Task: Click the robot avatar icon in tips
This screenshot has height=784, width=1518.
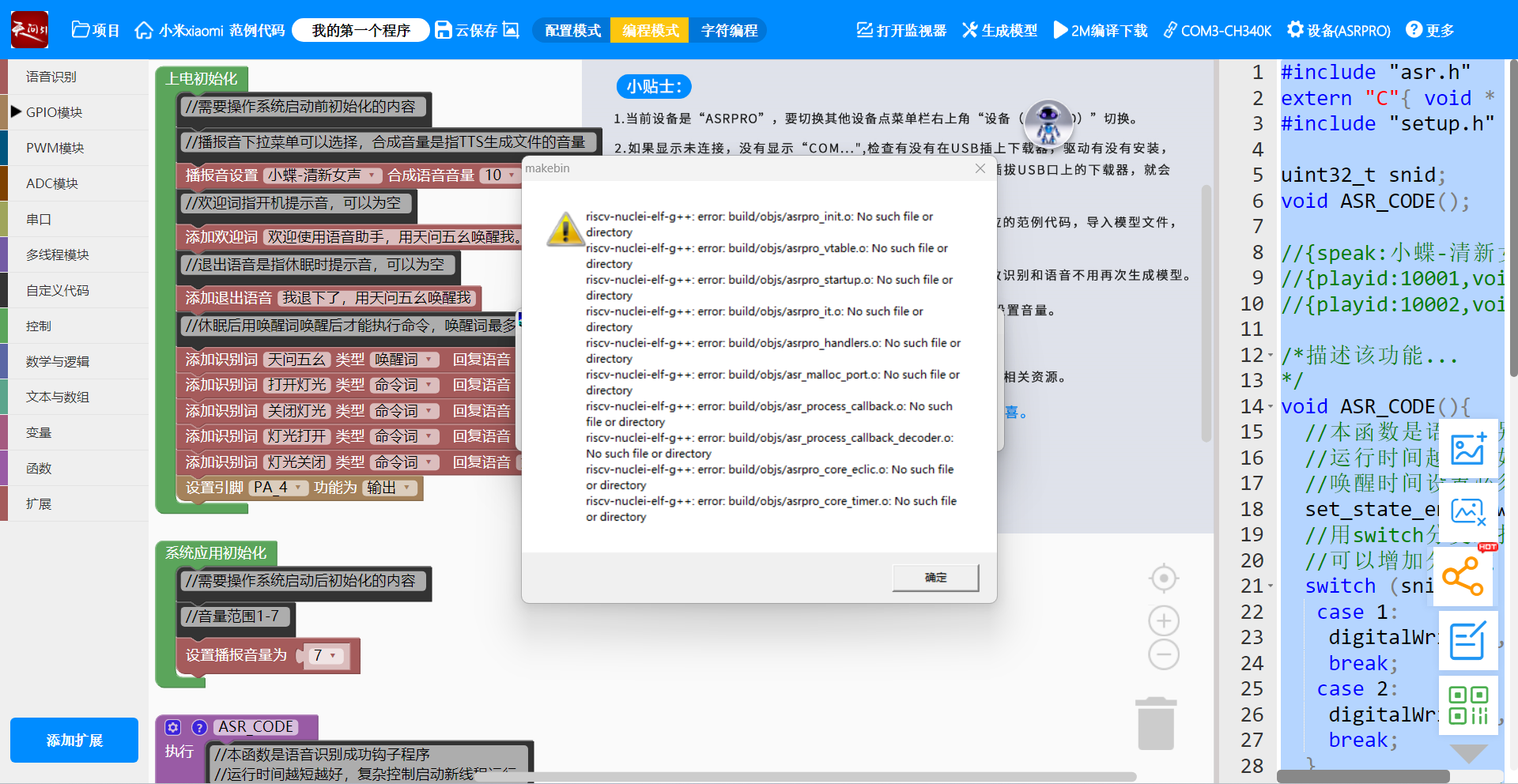Action: (x=1048, y=122)
